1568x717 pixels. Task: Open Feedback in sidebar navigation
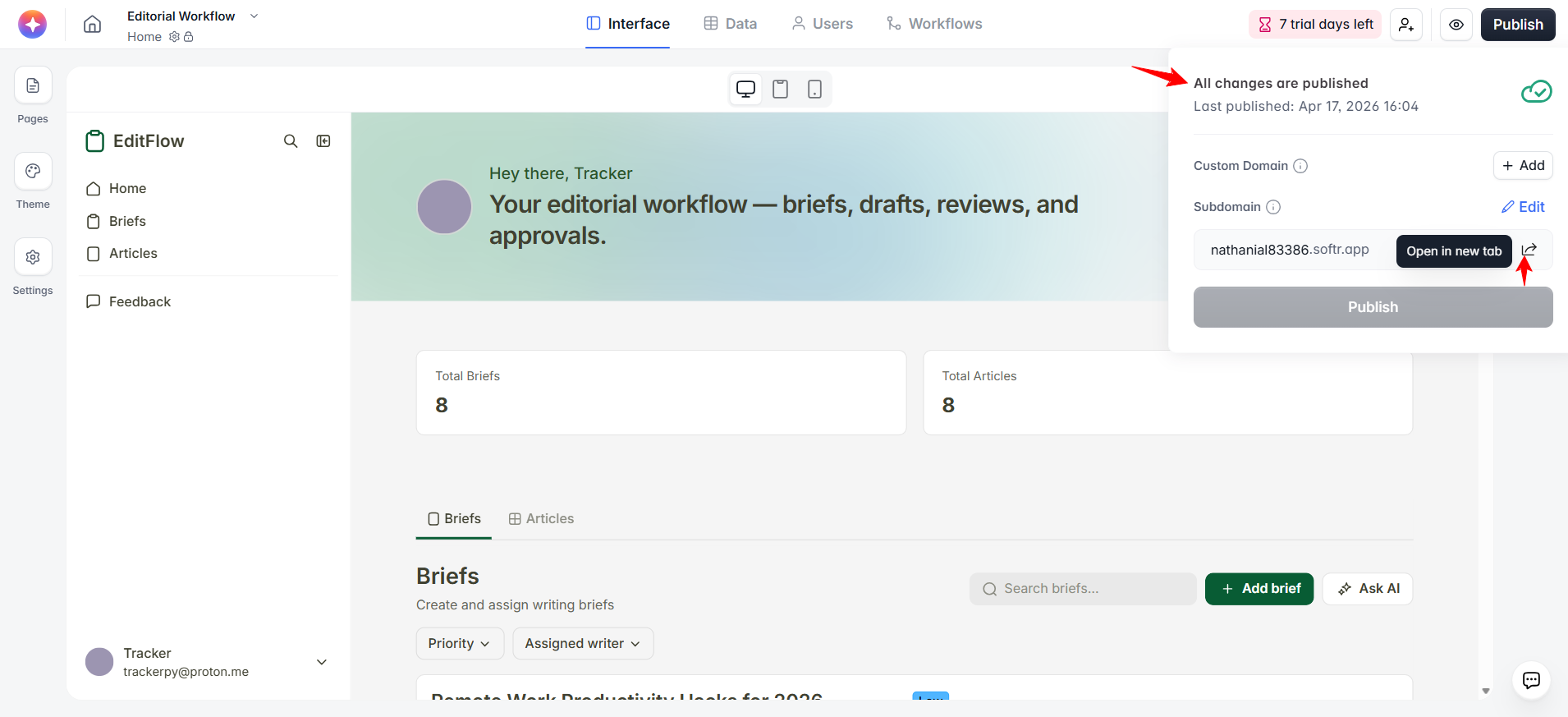pos(128,301)
